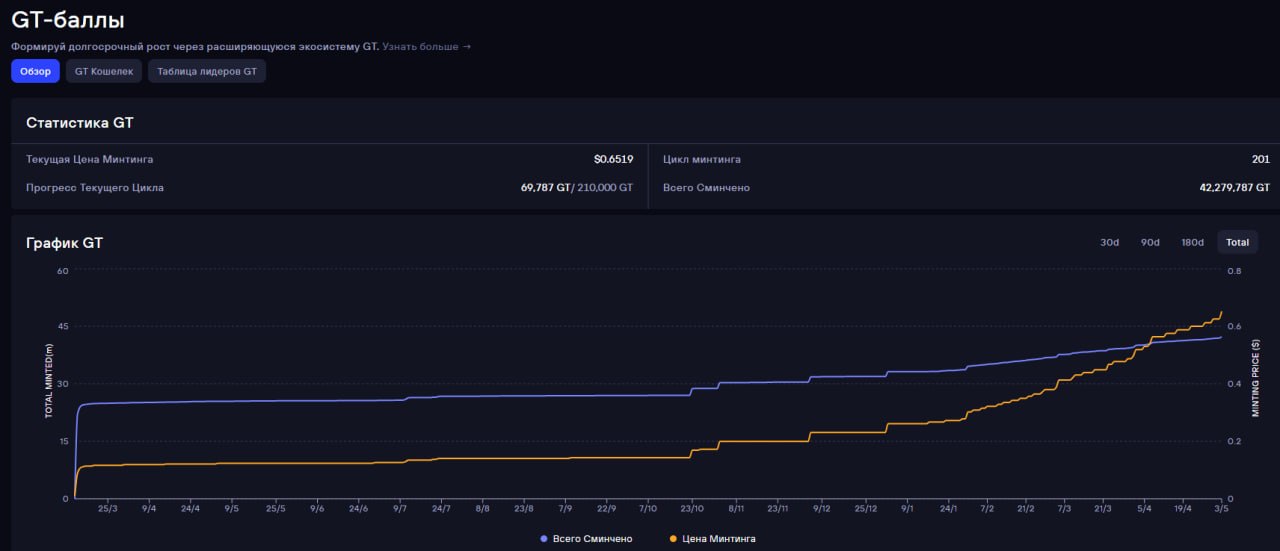Open the Обзор tab
1280x551 pixels.
pyautogui.click(x=36, y=71)
